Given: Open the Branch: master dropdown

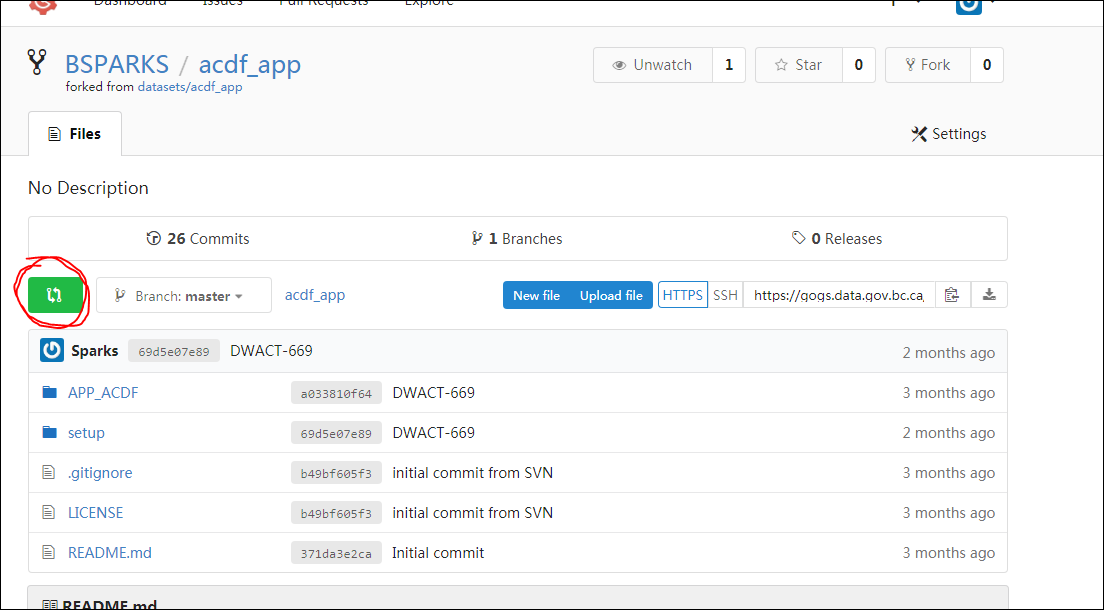Looking at the screenshot, I should (184, 295).
